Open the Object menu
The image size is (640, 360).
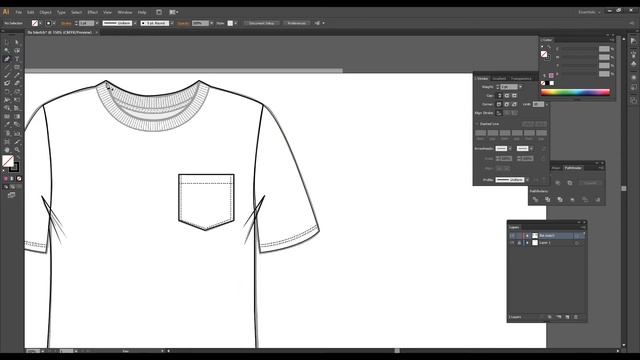[45, 12]
